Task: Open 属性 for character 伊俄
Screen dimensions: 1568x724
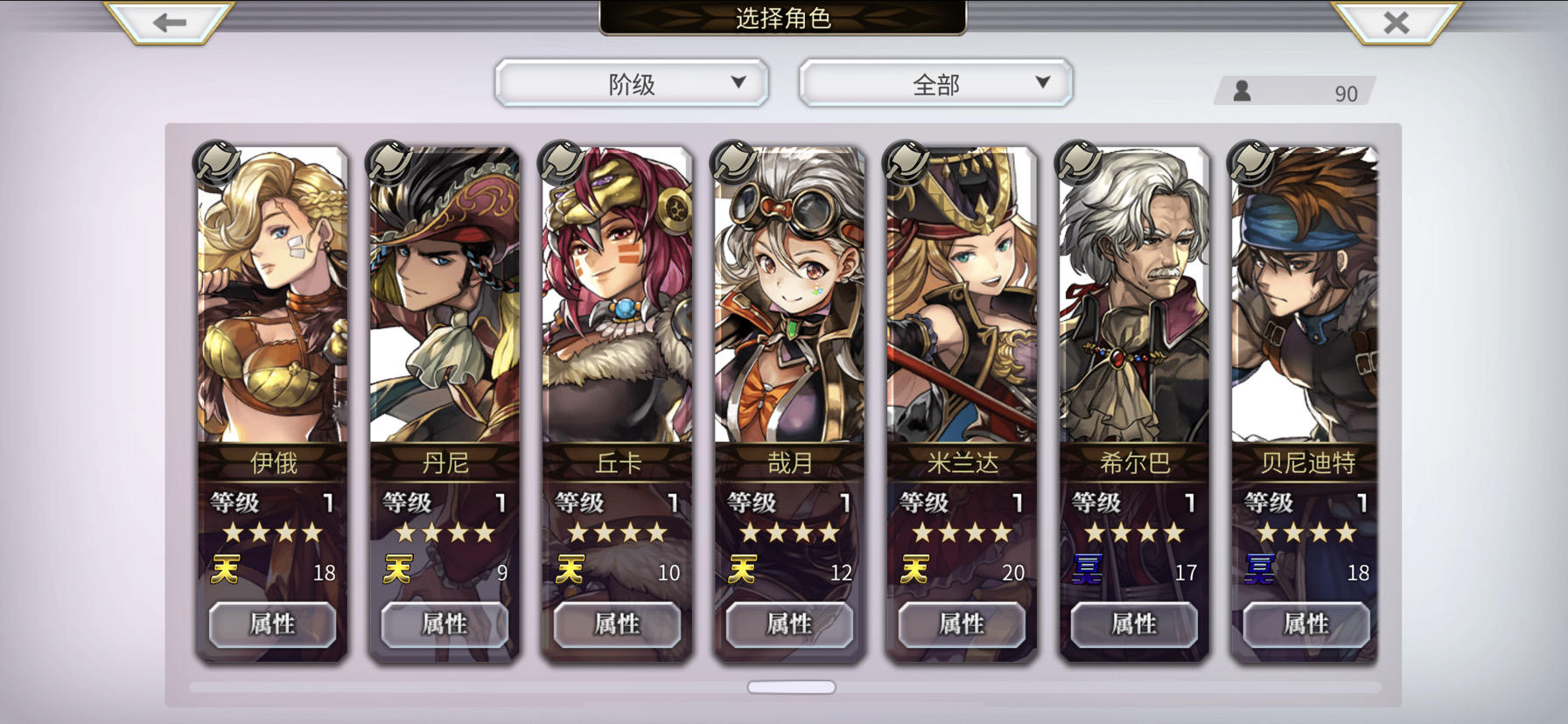Action: click(x=272, y=624)
